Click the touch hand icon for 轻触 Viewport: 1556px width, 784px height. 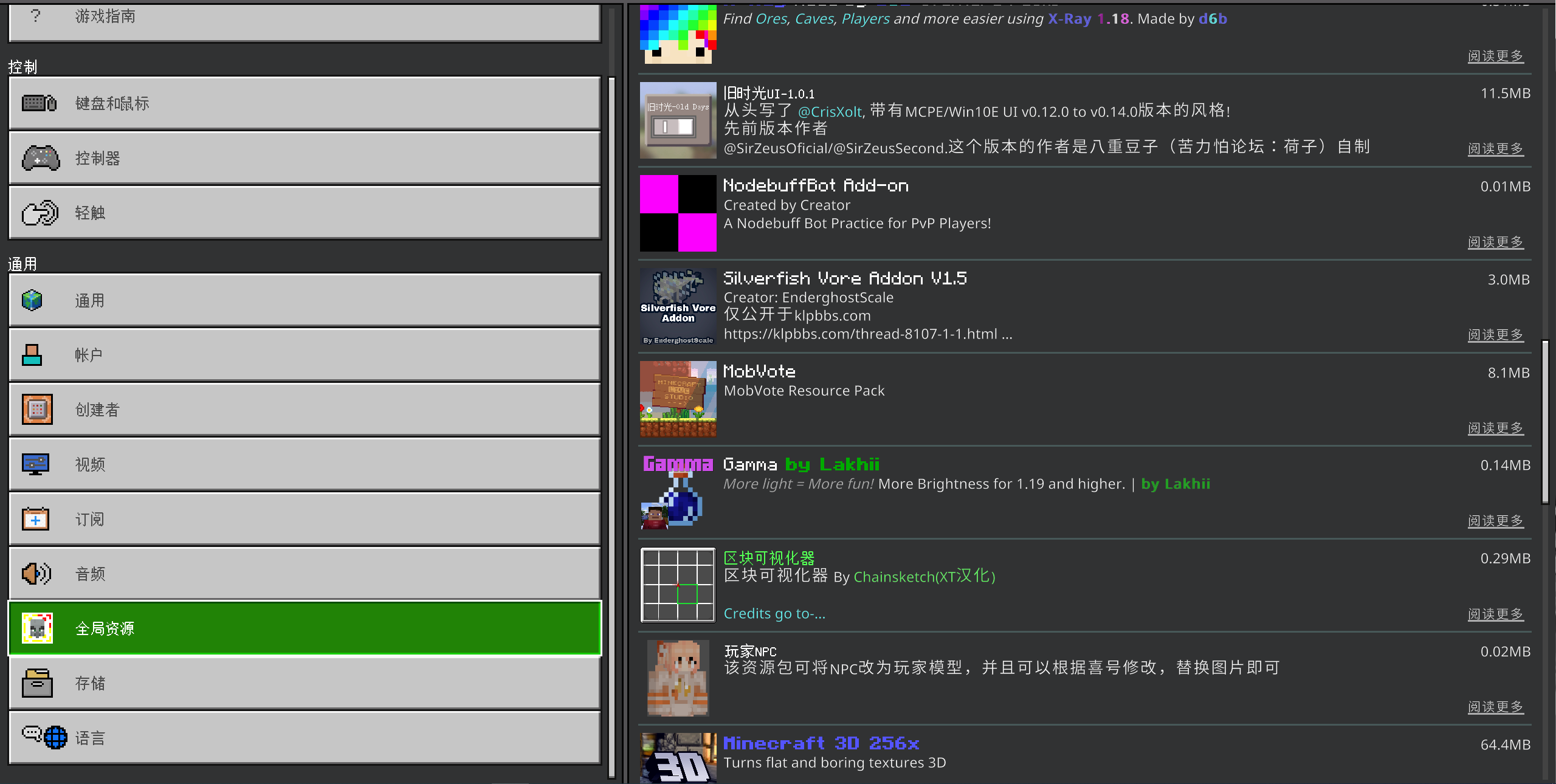point(40,213)
